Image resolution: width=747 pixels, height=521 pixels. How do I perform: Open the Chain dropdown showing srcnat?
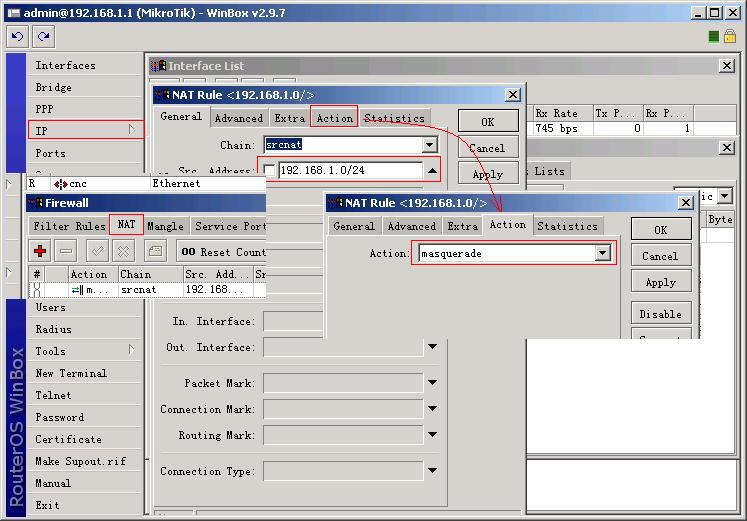click(429, 145)
